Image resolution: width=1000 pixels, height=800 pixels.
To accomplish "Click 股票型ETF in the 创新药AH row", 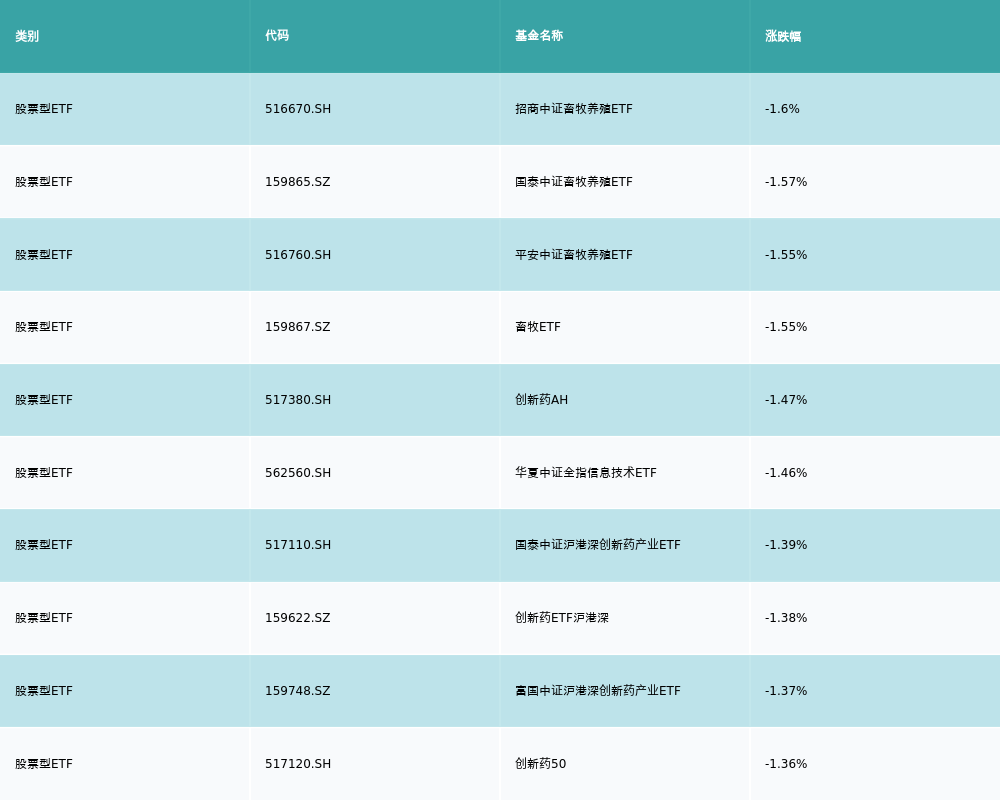I will [44, 400].
